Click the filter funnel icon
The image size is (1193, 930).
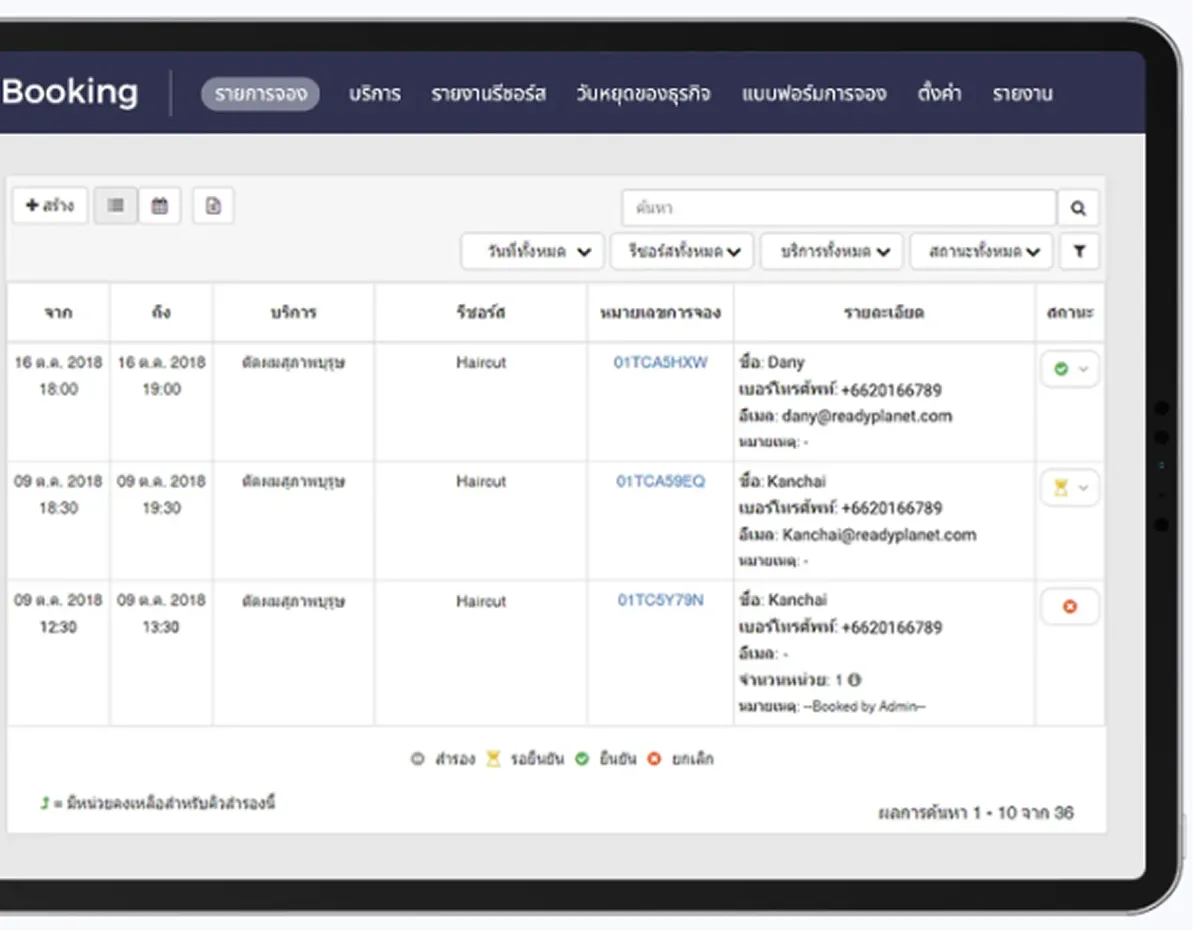point(1079,252)
